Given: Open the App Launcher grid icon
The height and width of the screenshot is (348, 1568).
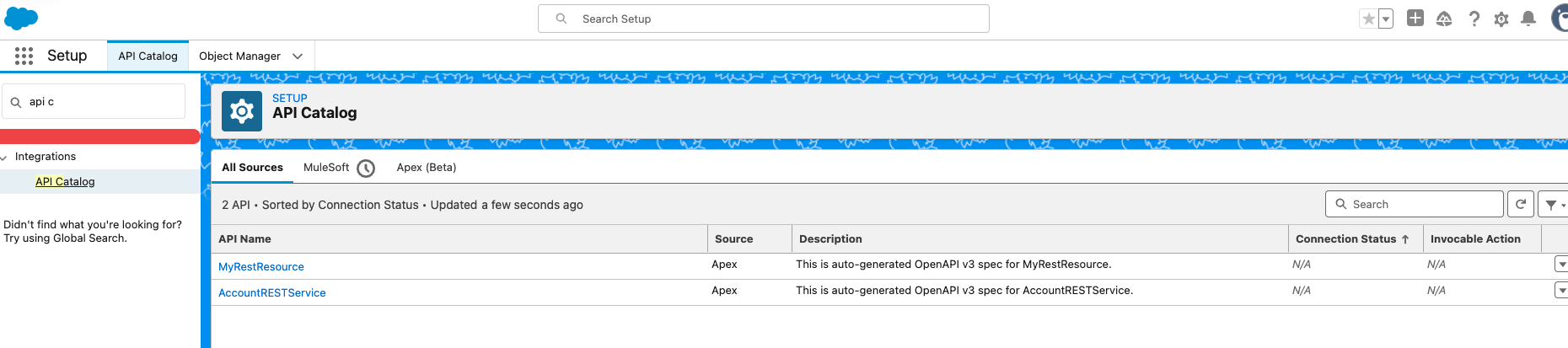Looking at the screenshot, I should pos(24,56).
